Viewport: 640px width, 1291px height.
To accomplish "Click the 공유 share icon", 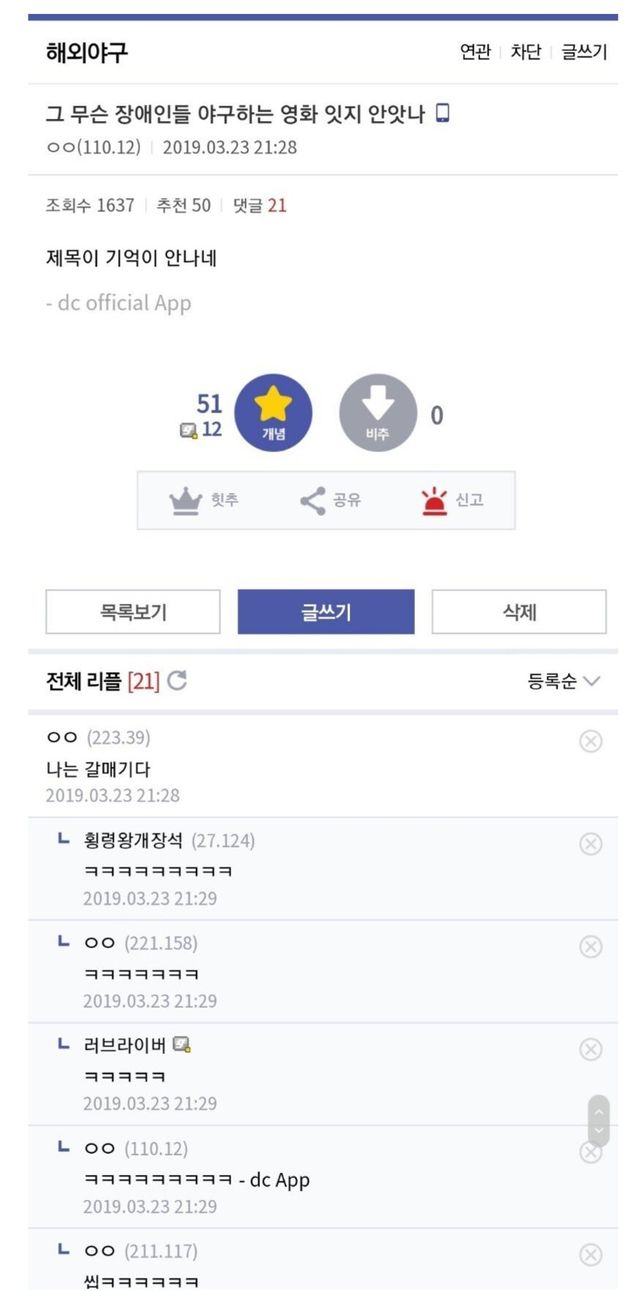I will [x=313, y=500].
